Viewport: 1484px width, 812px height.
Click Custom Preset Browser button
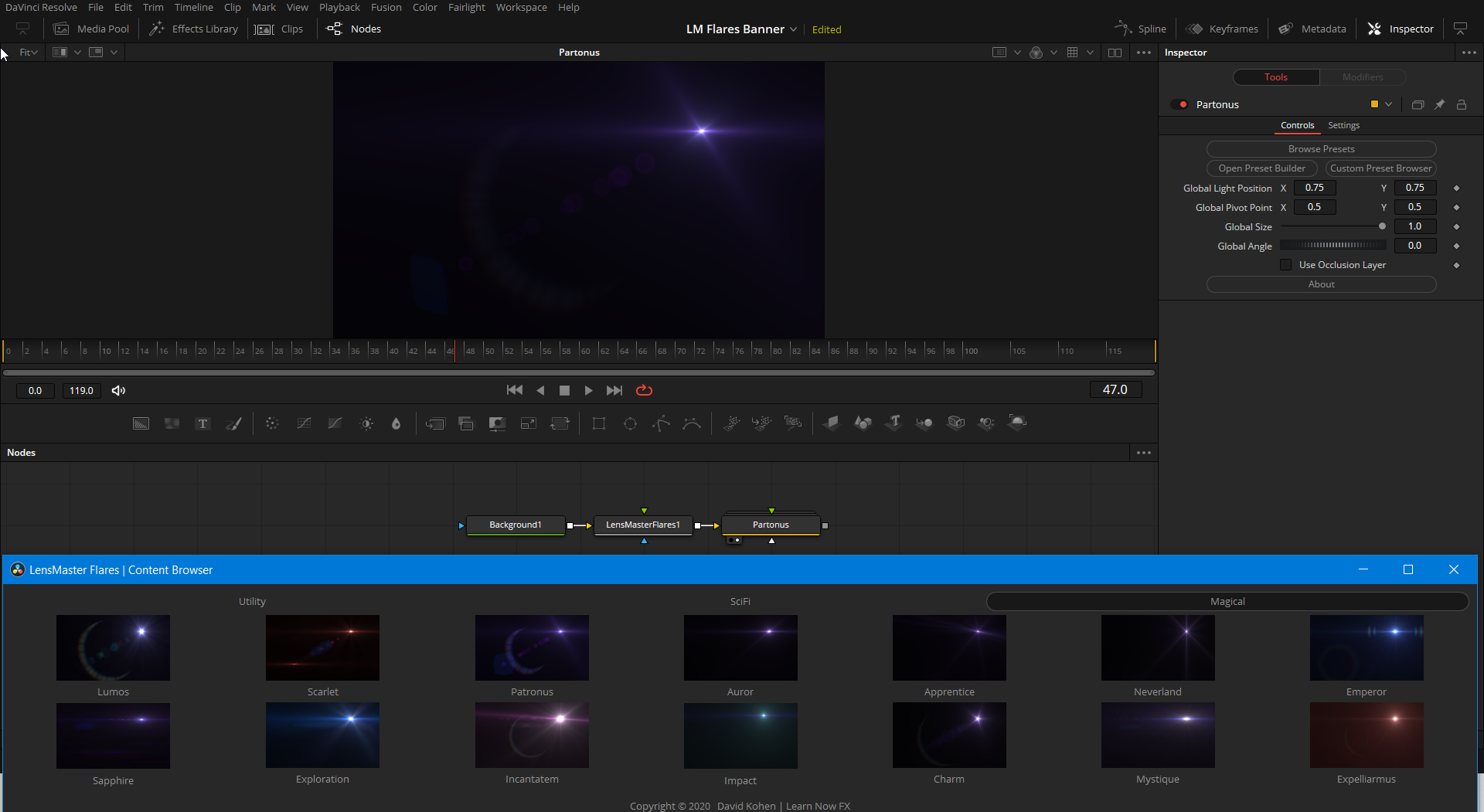[x=1380, y=168]
